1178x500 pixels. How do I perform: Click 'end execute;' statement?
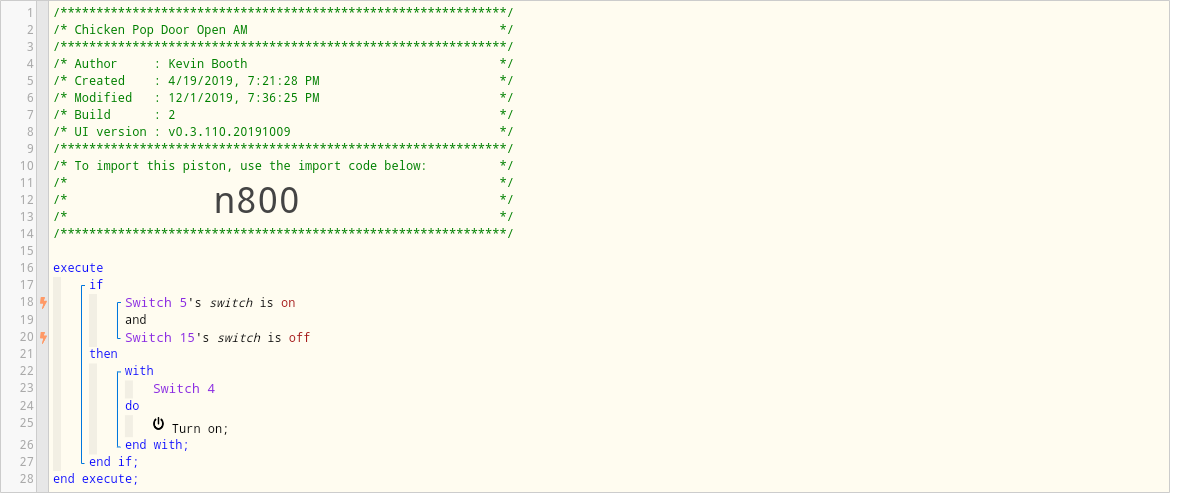(96, 479)
